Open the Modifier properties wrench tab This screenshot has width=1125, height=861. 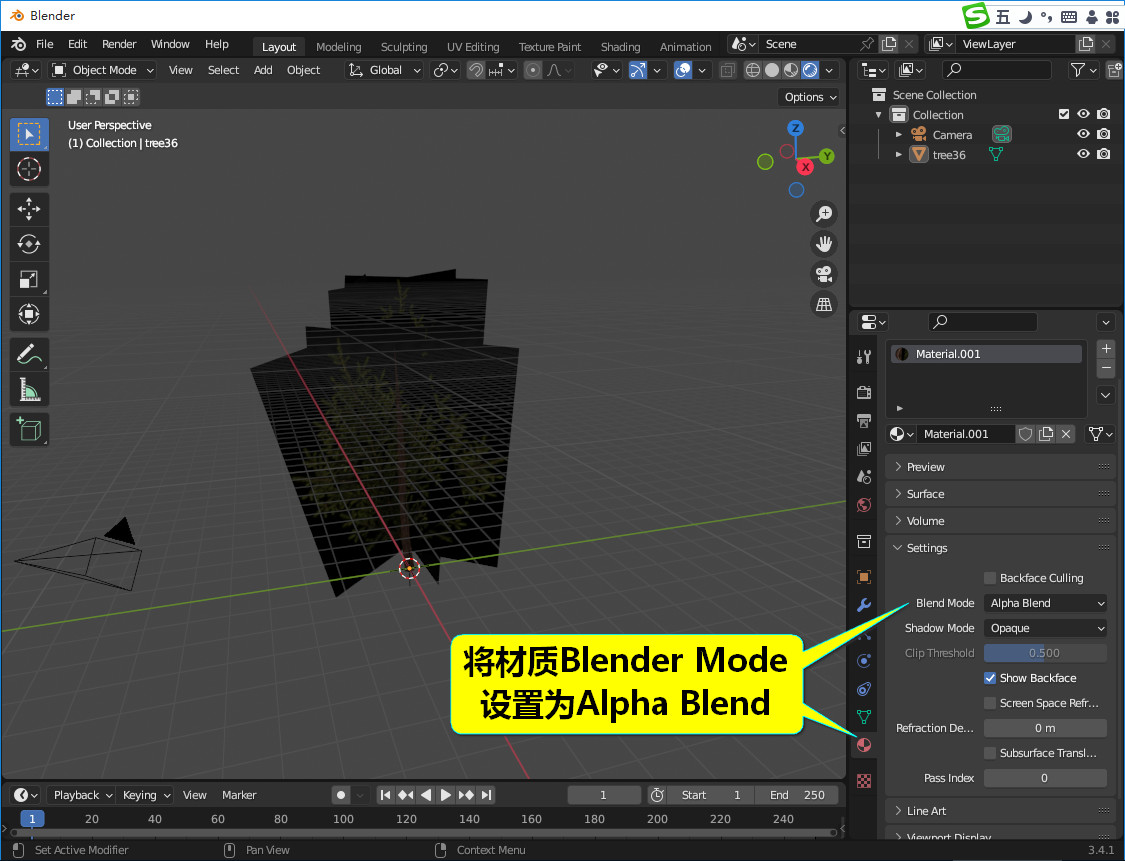pyautogui.click(x=864, y=605)
